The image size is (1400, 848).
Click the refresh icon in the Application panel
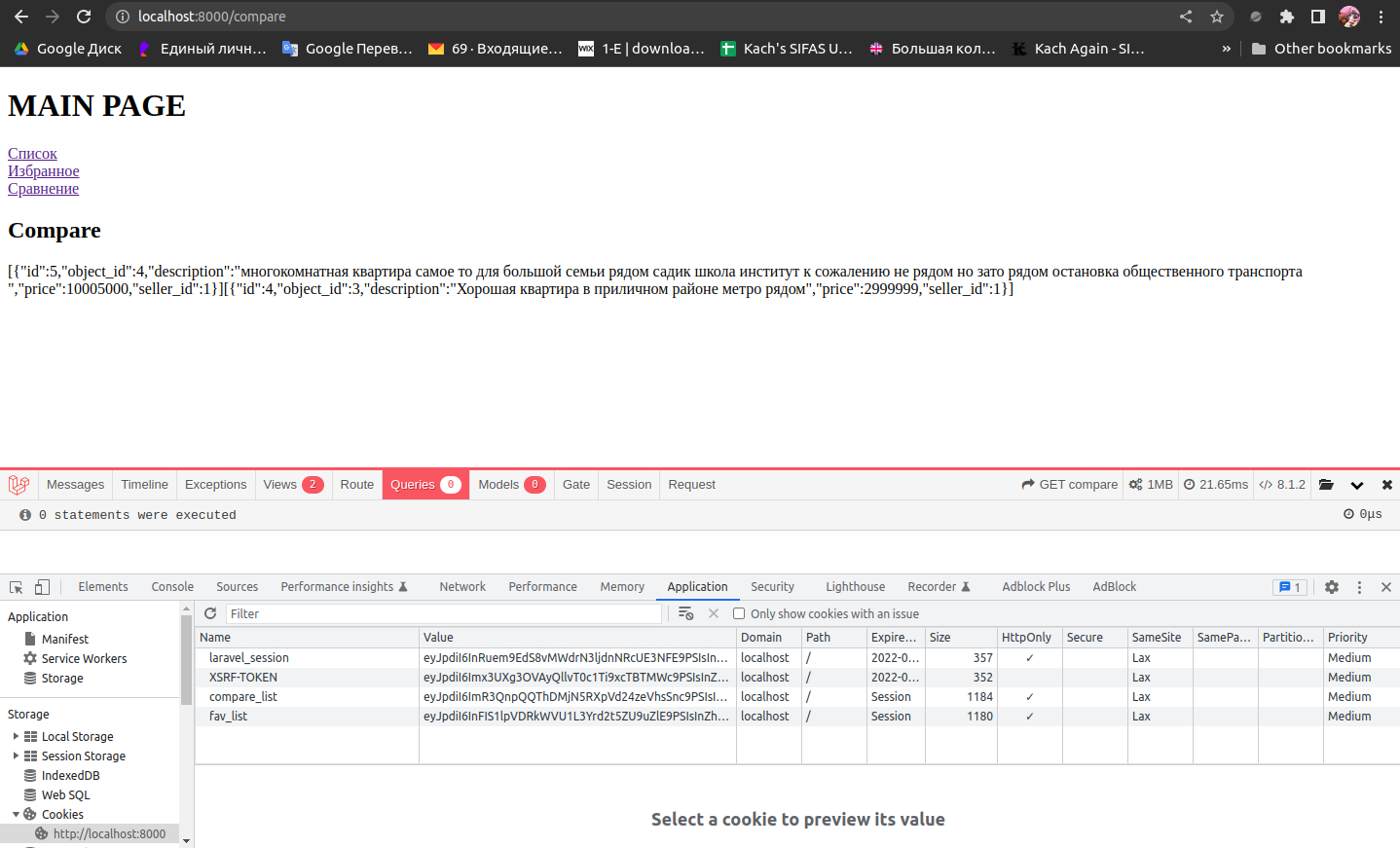pyautogui.click(x=210, y=613)
